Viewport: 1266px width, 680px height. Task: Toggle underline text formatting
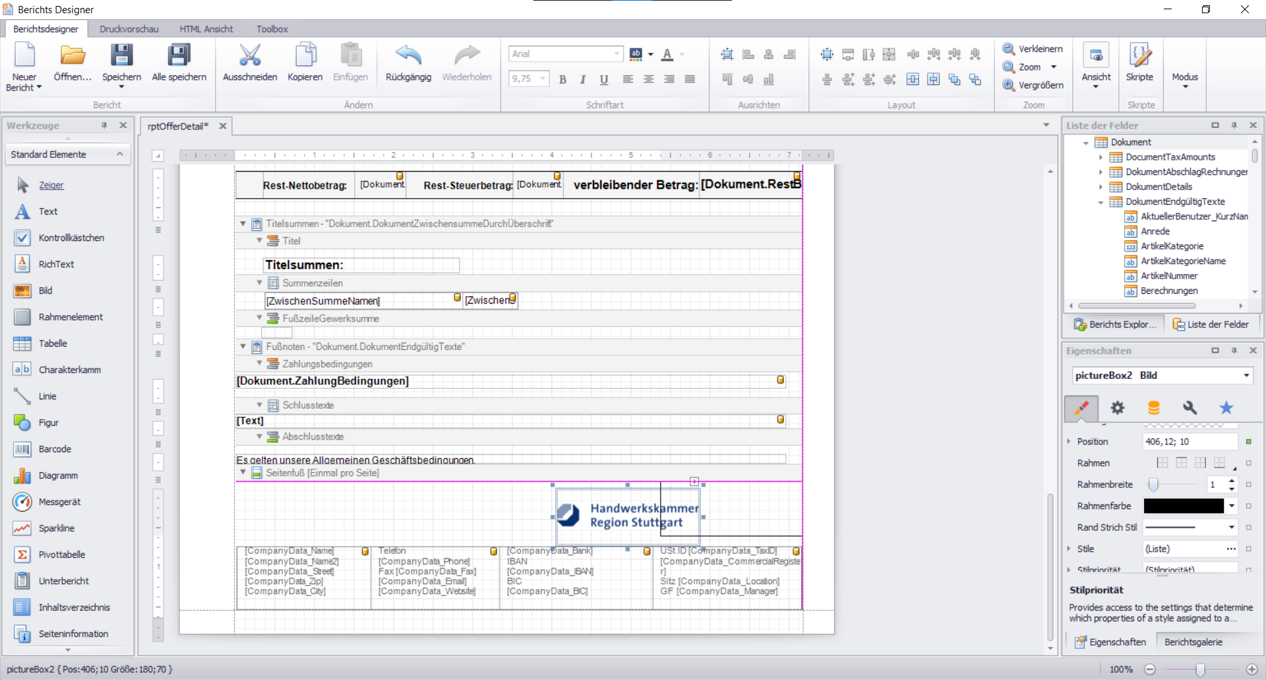point(603,79)
